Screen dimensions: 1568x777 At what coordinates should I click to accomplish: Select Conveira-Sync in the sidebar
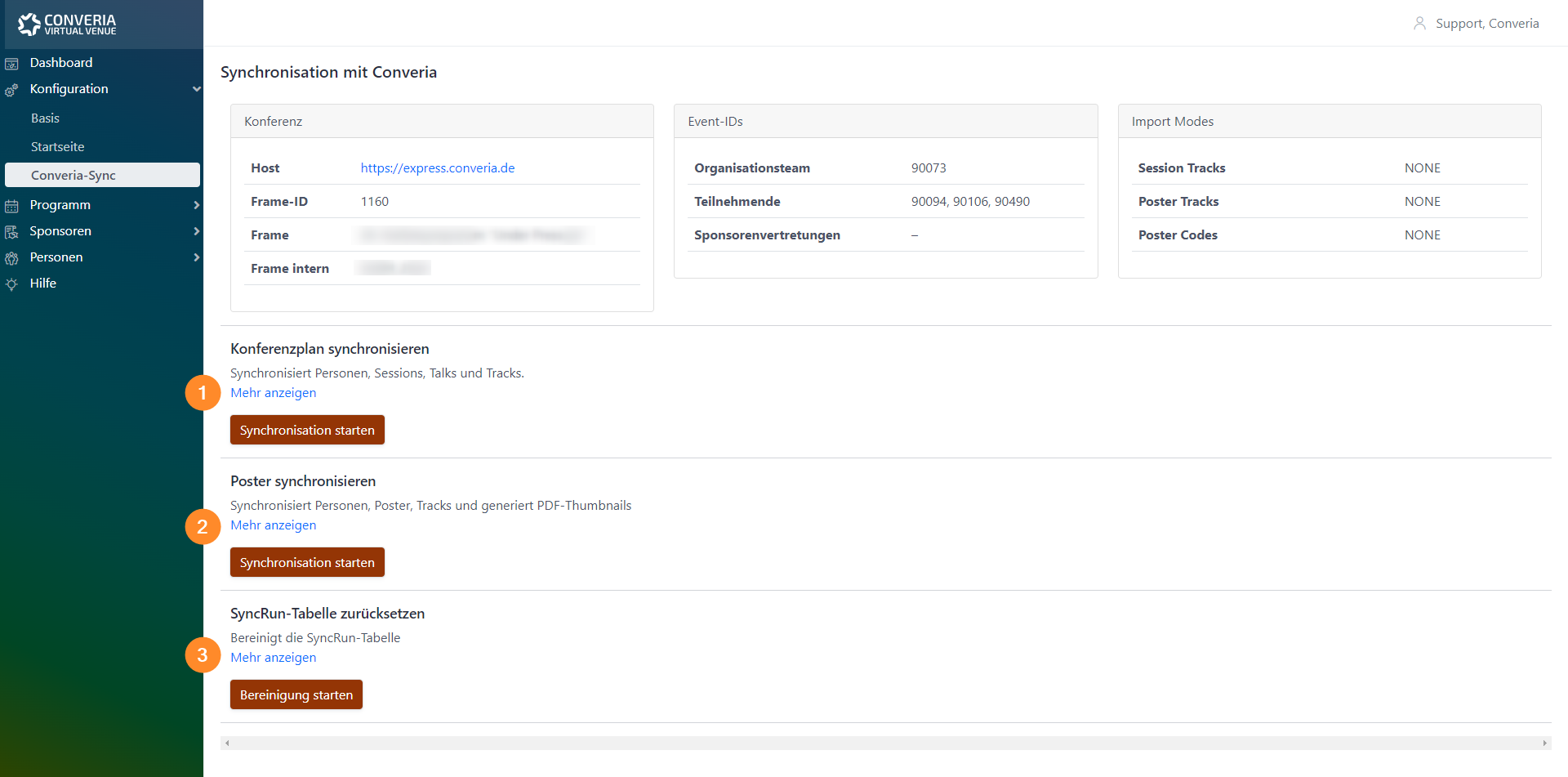74,175
